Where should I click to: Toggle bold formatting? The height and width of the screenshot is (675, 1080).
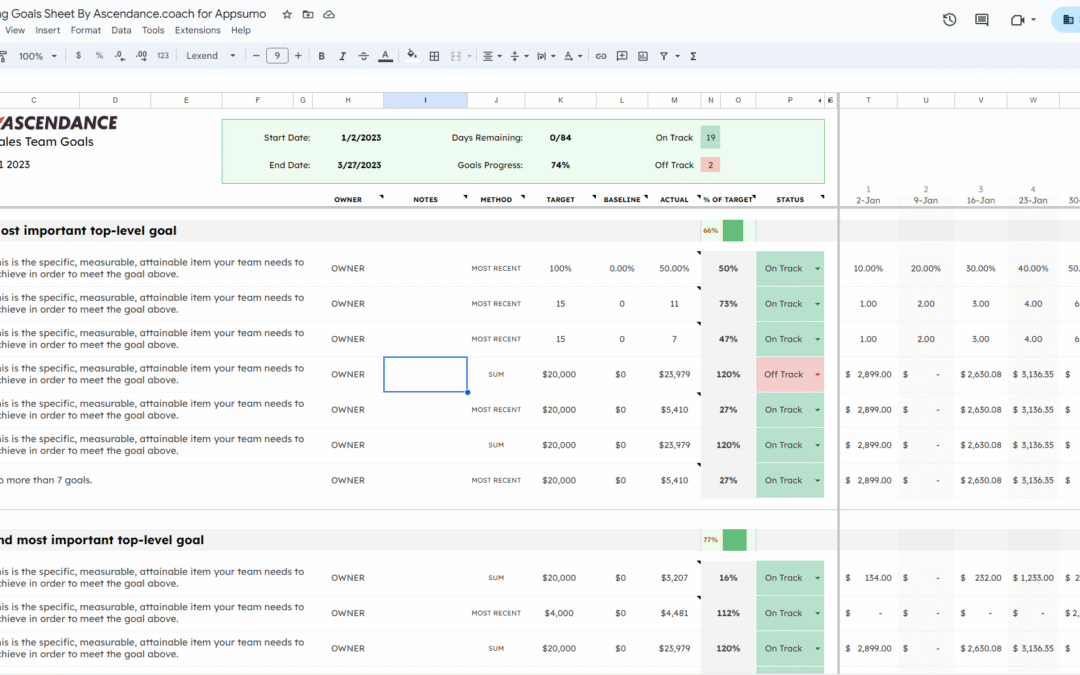[321, 56]
